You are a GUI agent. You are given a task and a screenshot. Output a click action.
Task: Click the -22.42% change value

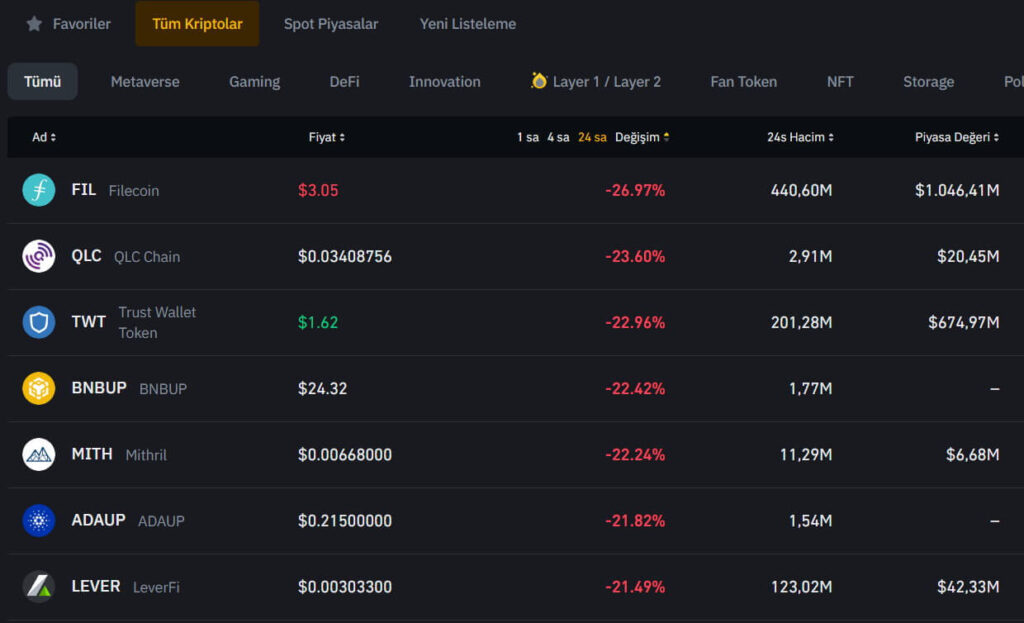[x=635, y=389]
